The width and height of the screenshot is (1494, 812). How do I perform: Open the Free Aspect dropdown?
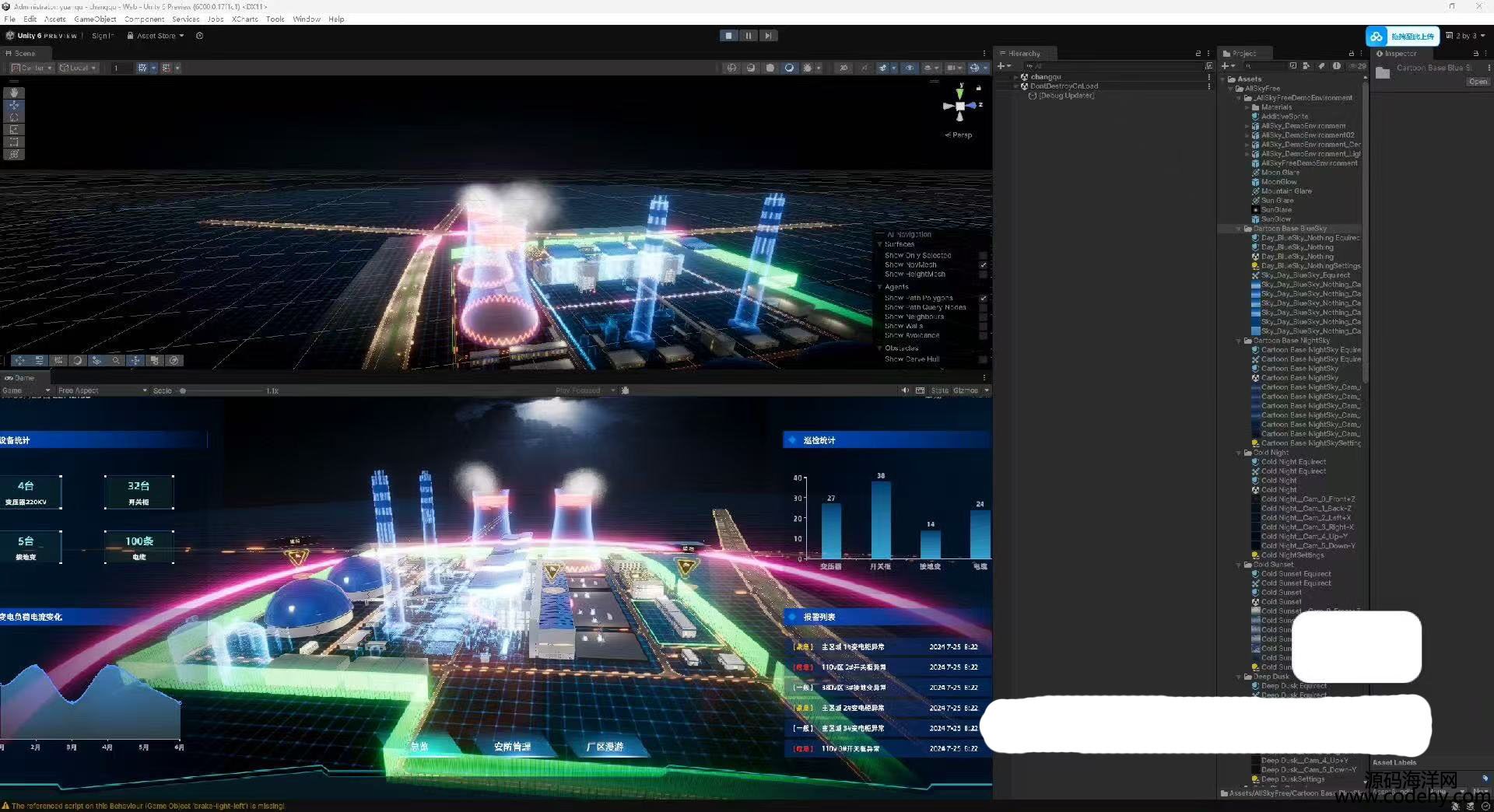pyautogui.click(x=102, y=390)
